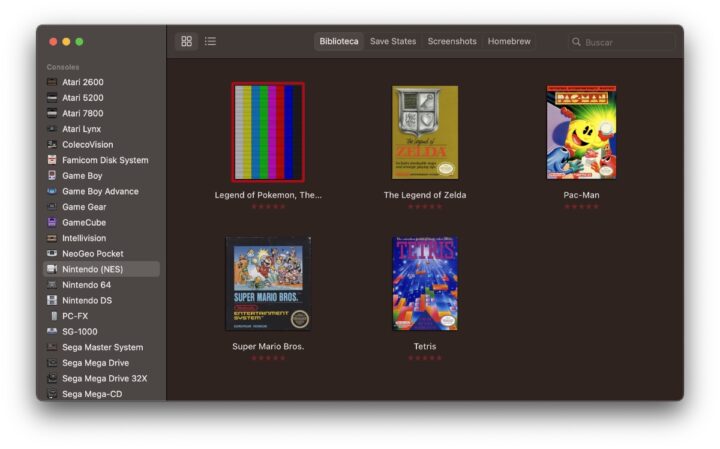Select Atari 7800 label in sidebar

coord(83,113)
